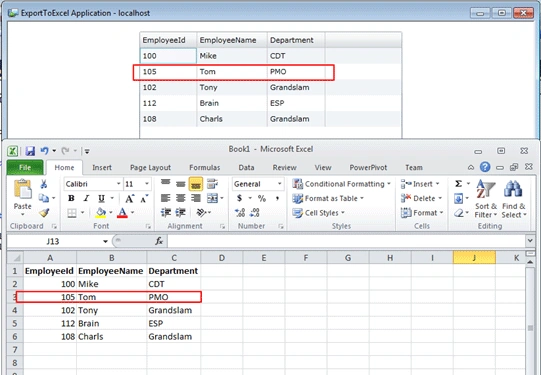Expand the Conditional Formatting menu
Viewport: 541px width, 375px height.
pos(341,184)
